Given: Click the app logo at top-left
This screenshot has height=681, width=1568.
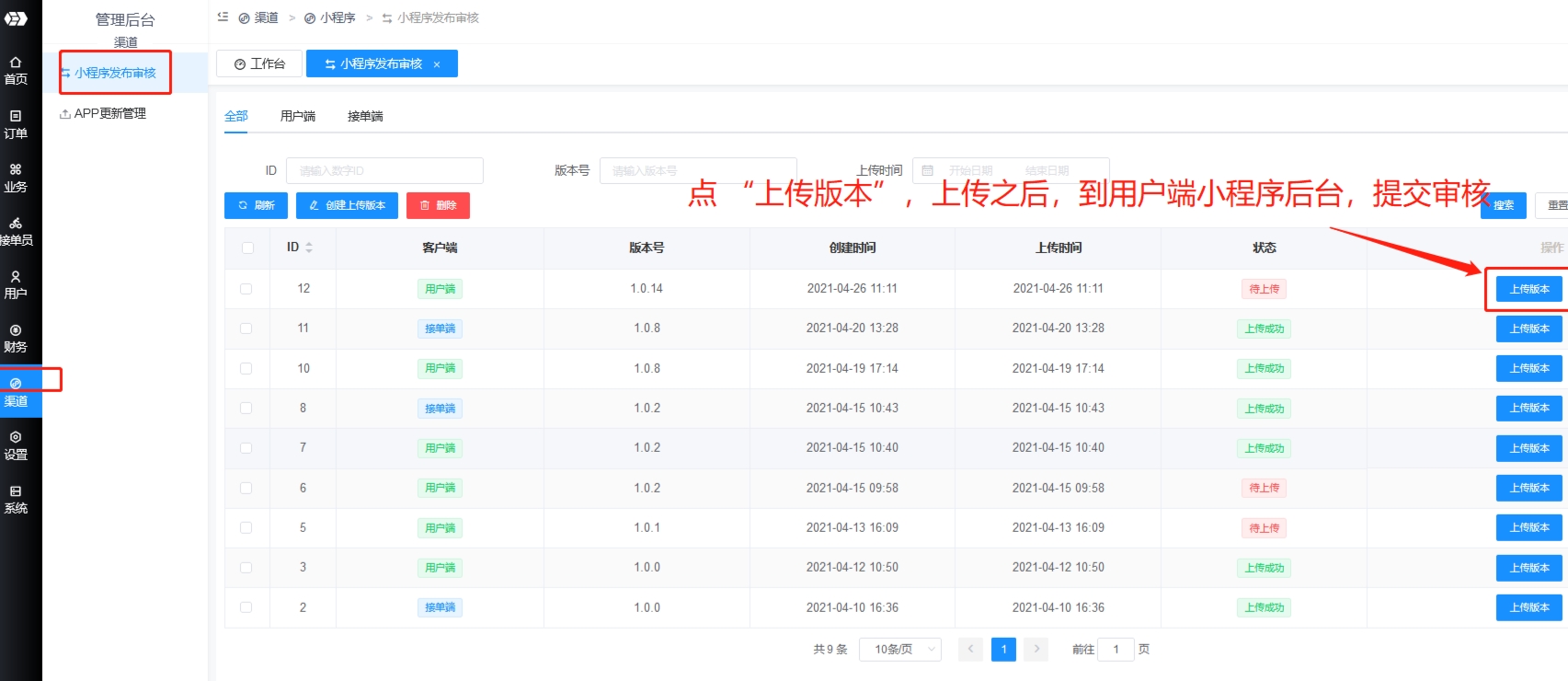Looking at the screenshot, I should click(x=16, y=18).
